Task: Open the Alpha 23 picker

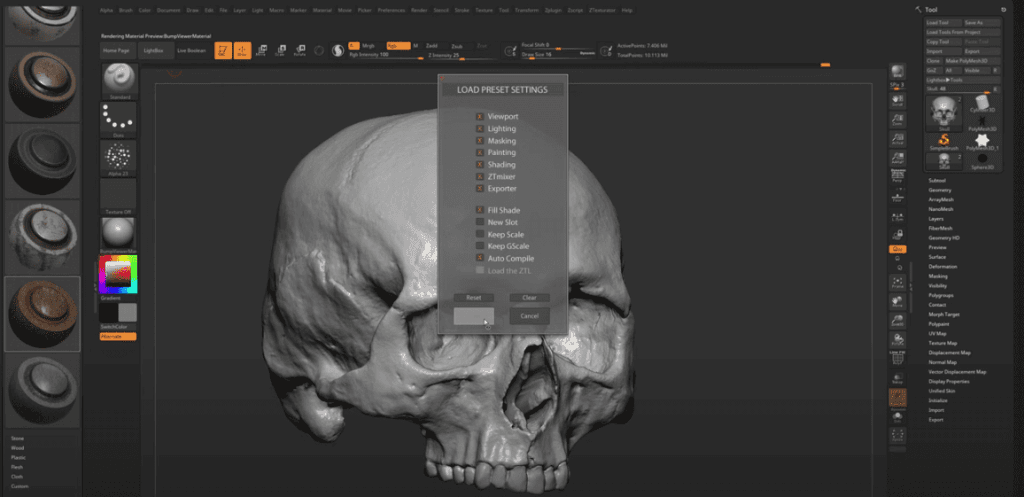Action: point(120,157)
